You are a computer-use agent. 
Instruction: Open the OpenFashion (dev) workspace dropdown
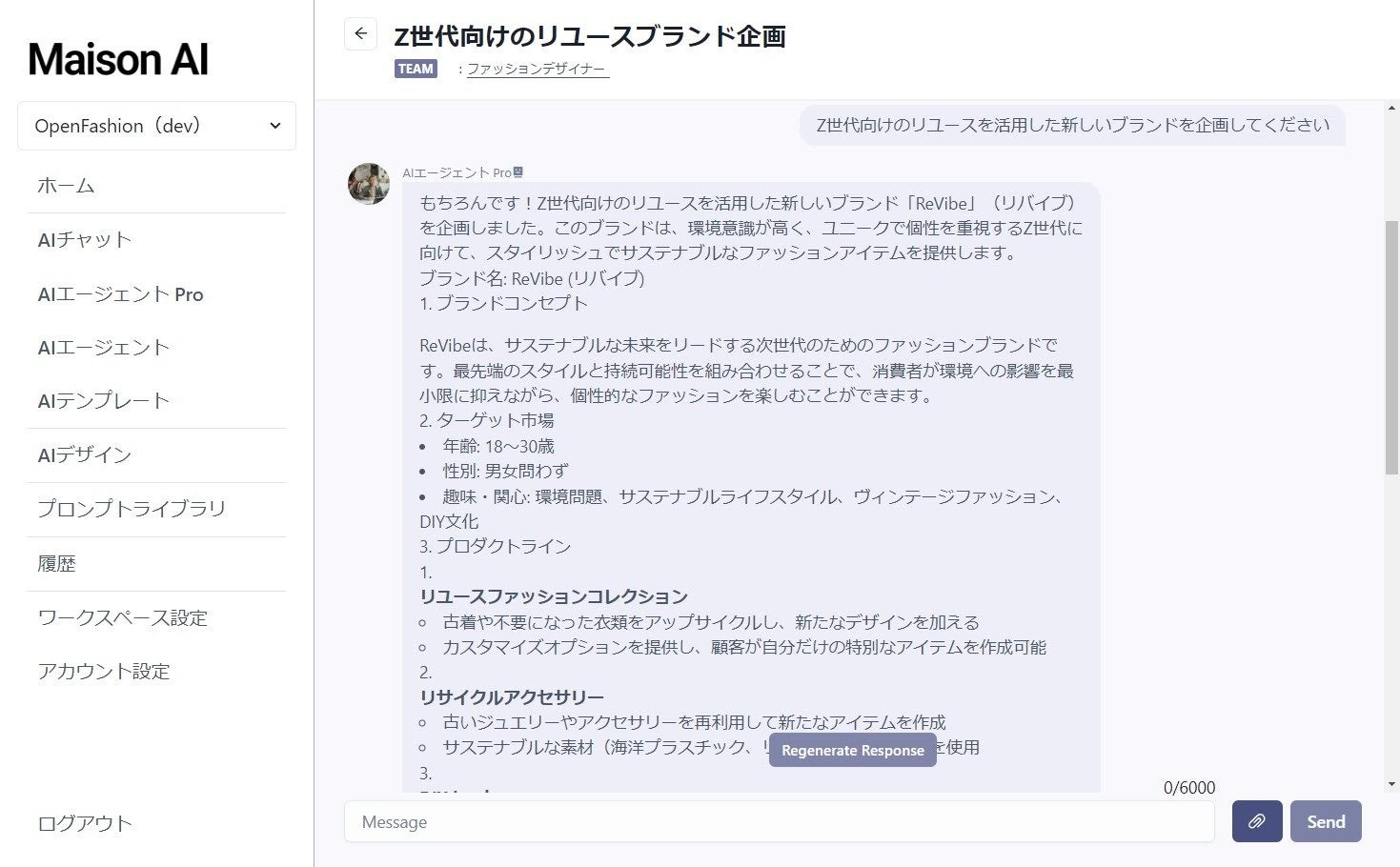[x=156, y=126]
